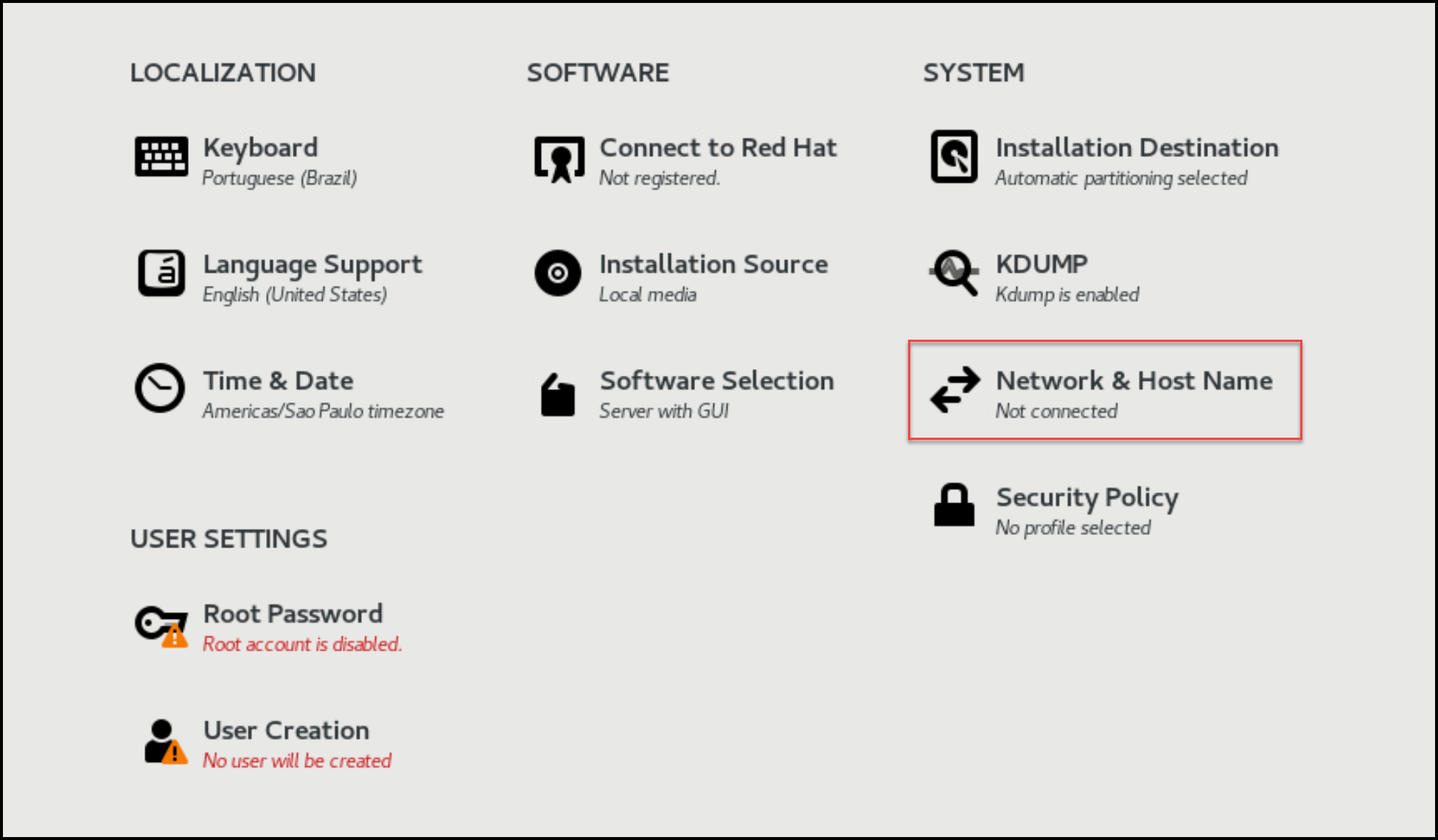Image resolution: width=1438 pixels, height=840 pixels.
Task: Click the Installation Destination disk icon
Action: tap(954, 156)
